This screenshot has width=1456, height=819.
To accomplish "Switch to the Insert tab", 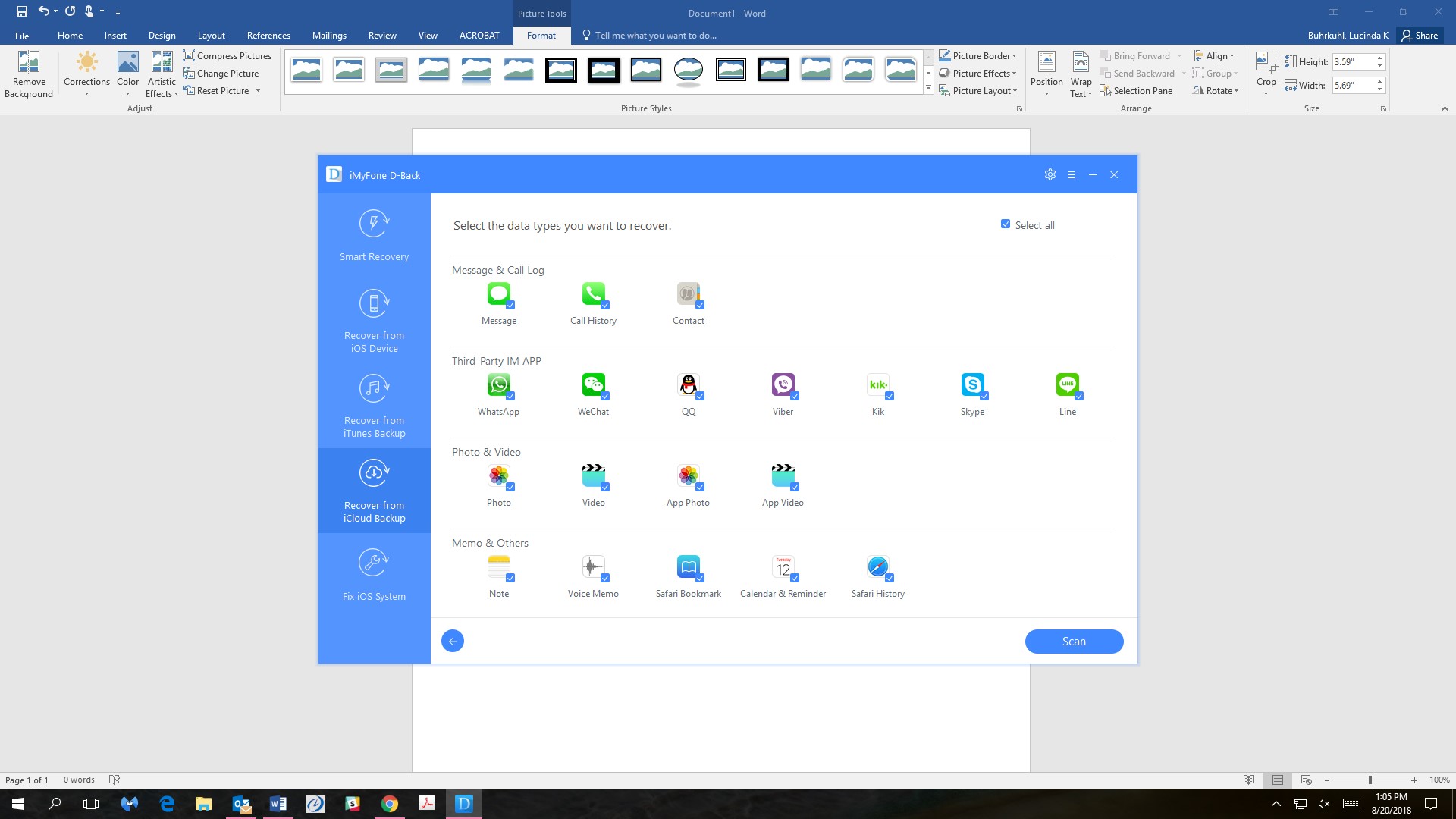I will [115, 35].
